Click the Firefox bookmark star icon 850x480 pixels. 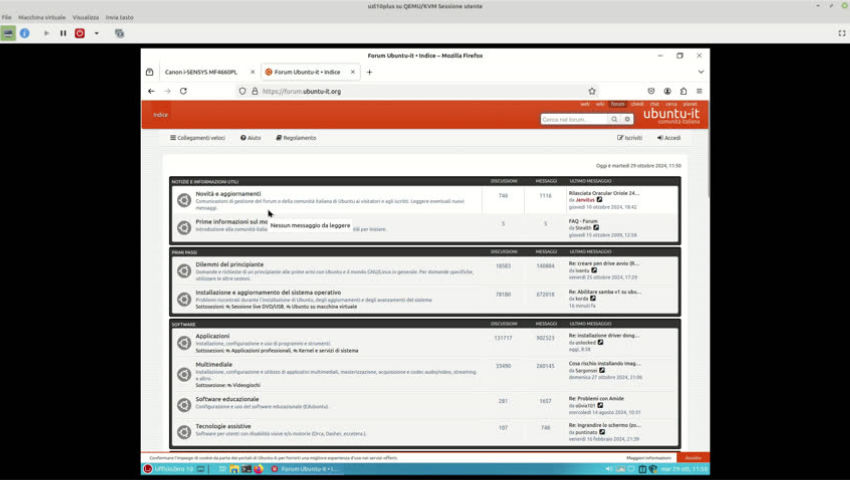(592, 91)
